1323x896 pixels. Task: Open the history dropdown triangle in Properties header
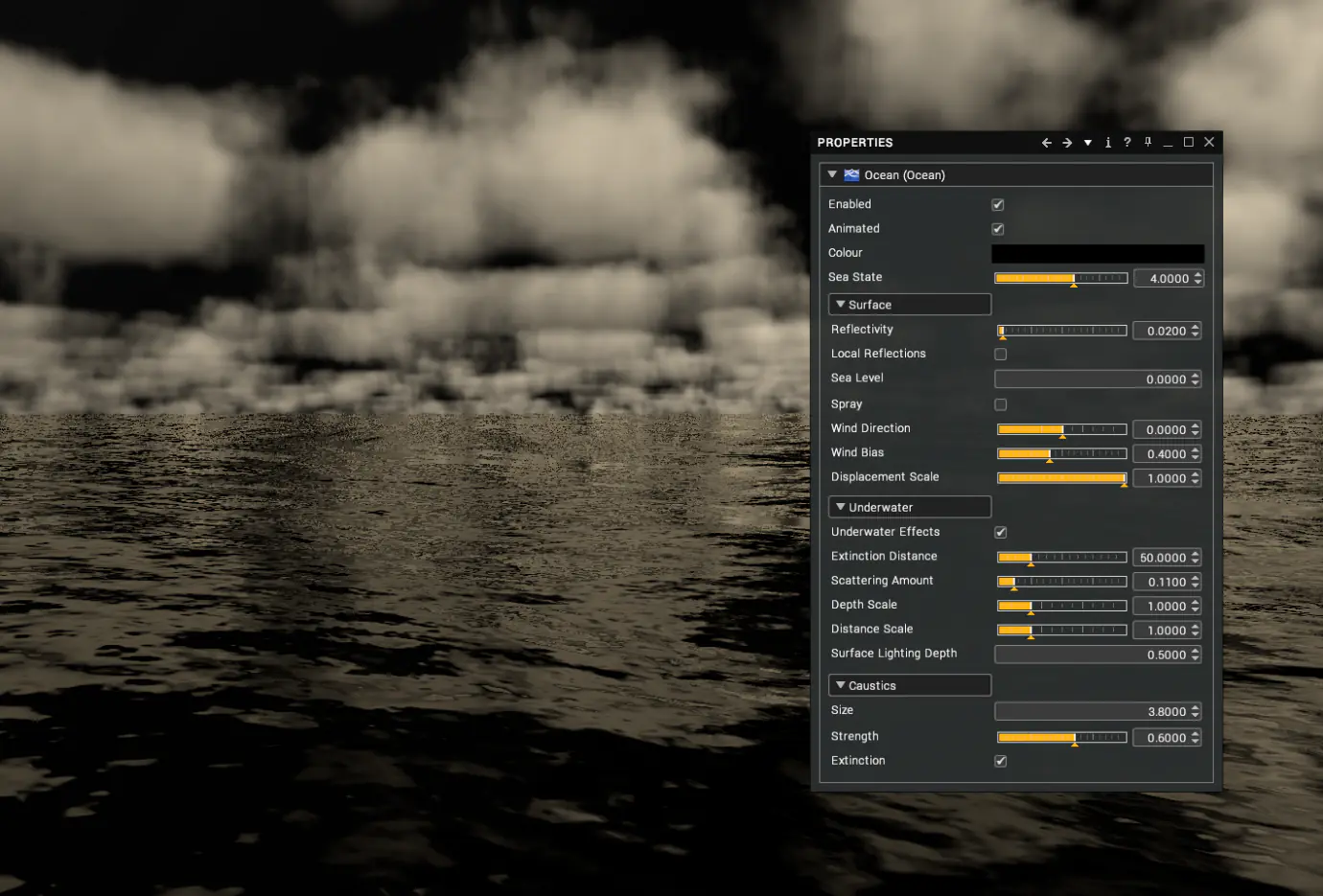click(x=1088, y=143)
